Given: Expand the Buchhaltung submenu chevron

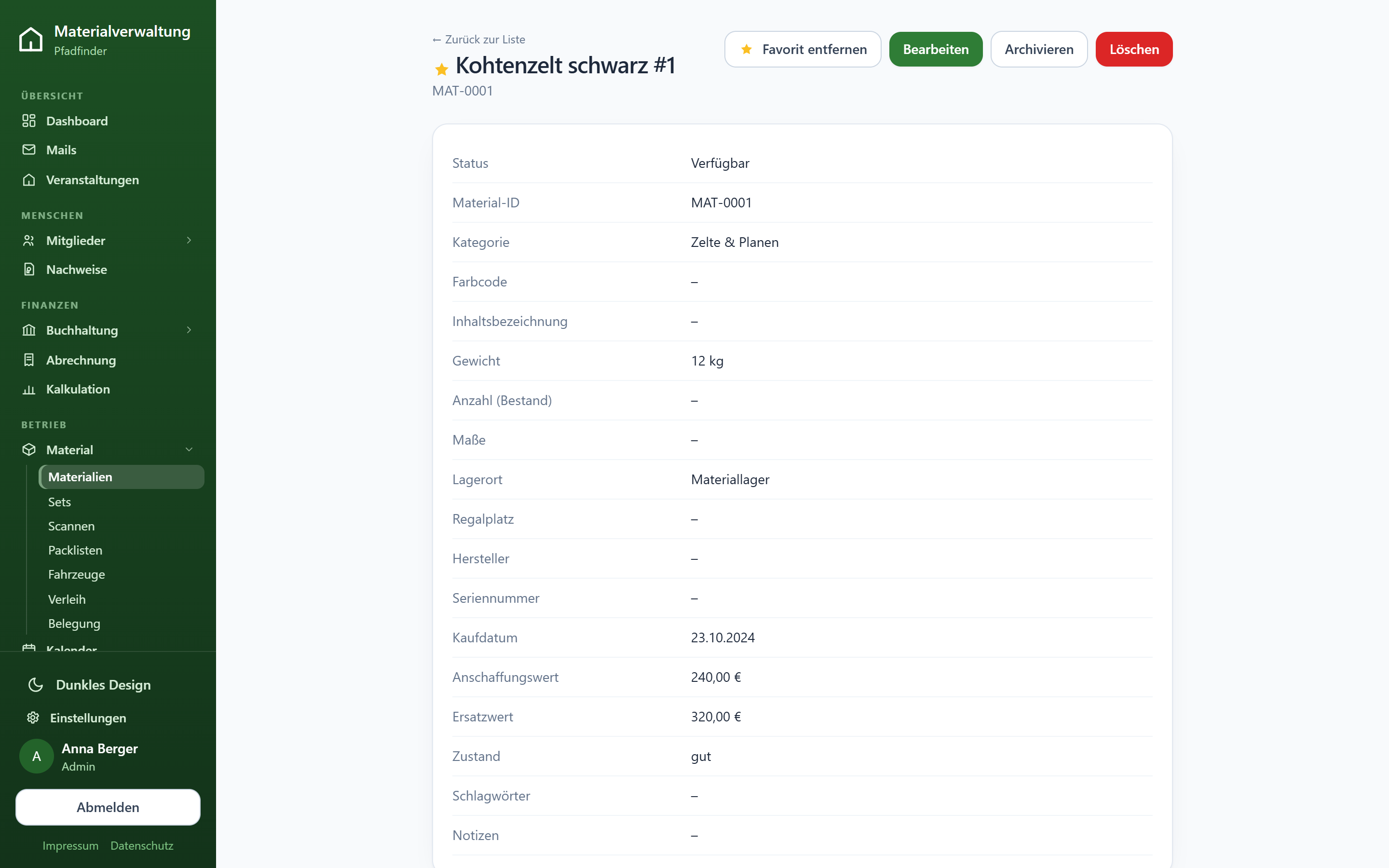Looking at the screenshot, I should click(x=189, y=330).
